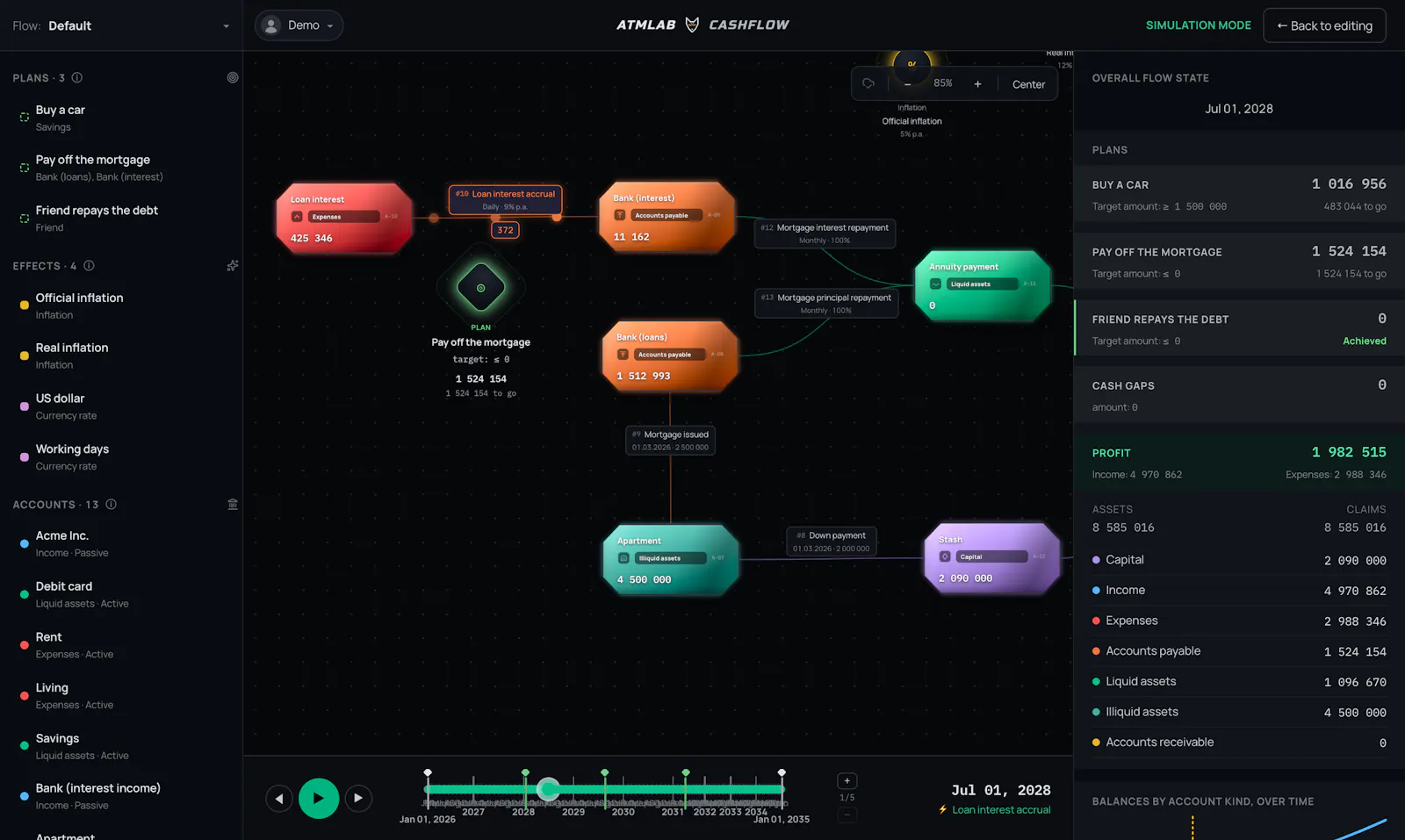Image resolution: width=1405 pixels, height=840 pixels.
Task: Open the Debit card account
Action: point(121,594)
